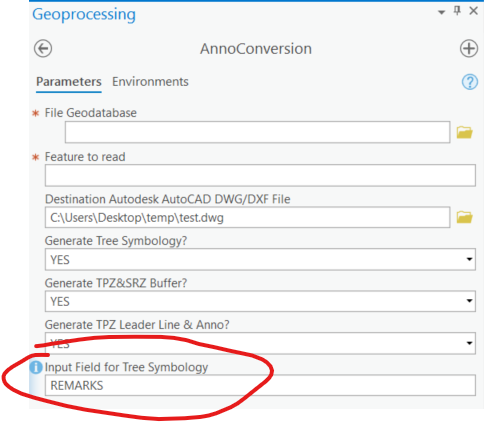Click the File Geodatabase input box
The image size is (484, 422).
pos(257,132)
